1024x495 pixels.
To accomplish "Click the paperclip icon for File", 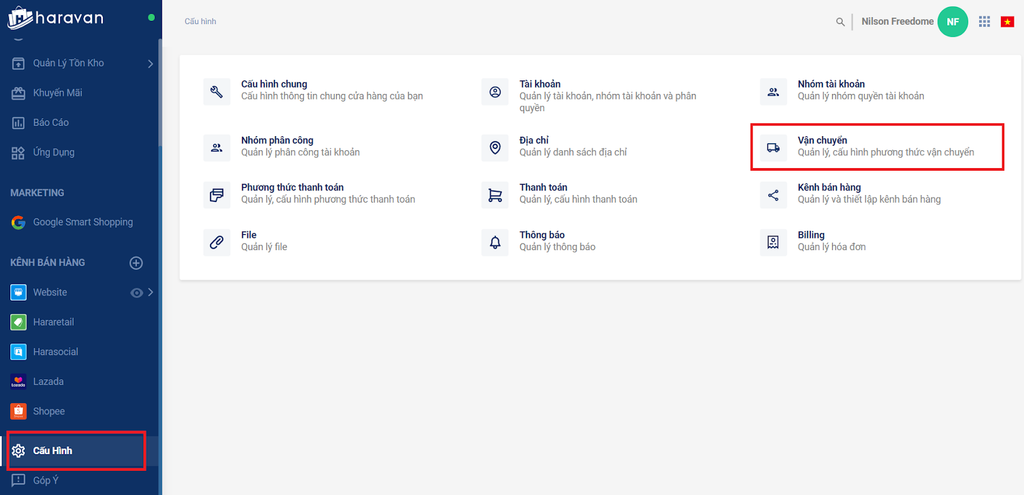I will (216, 242).
